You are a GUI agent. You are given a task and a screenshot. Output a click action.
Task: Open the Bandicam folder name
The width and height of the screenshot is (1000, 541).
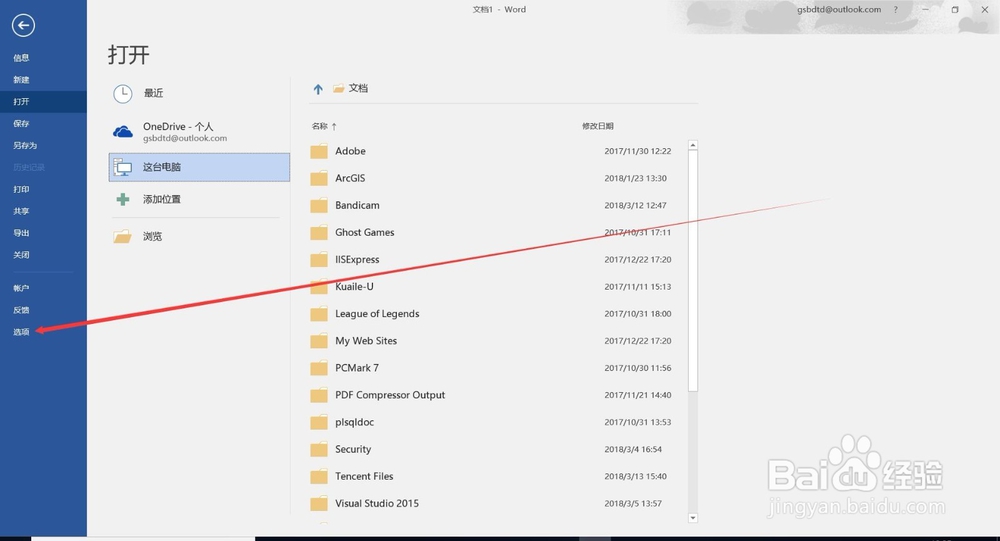(357, 205)
